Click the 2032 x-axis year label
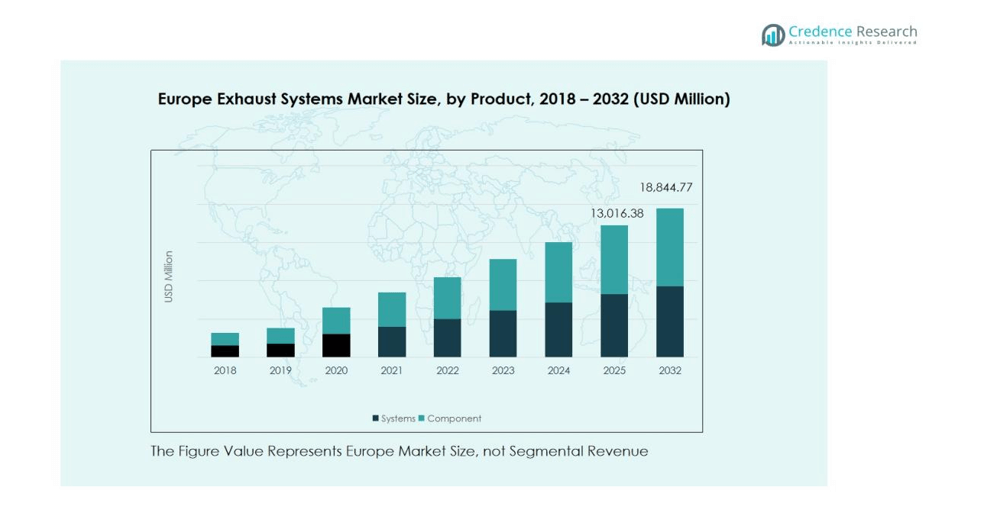Viewport: 1008px width, 522px height. (670, 370)
